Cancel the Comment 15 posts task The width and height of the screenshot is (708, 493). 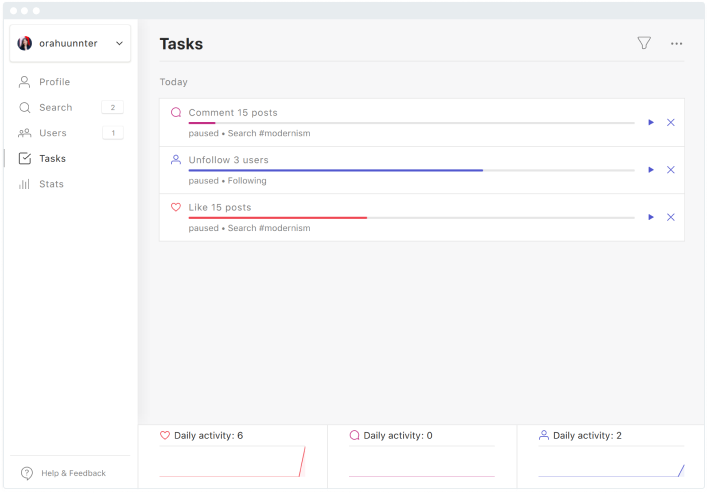click(671, 122)
